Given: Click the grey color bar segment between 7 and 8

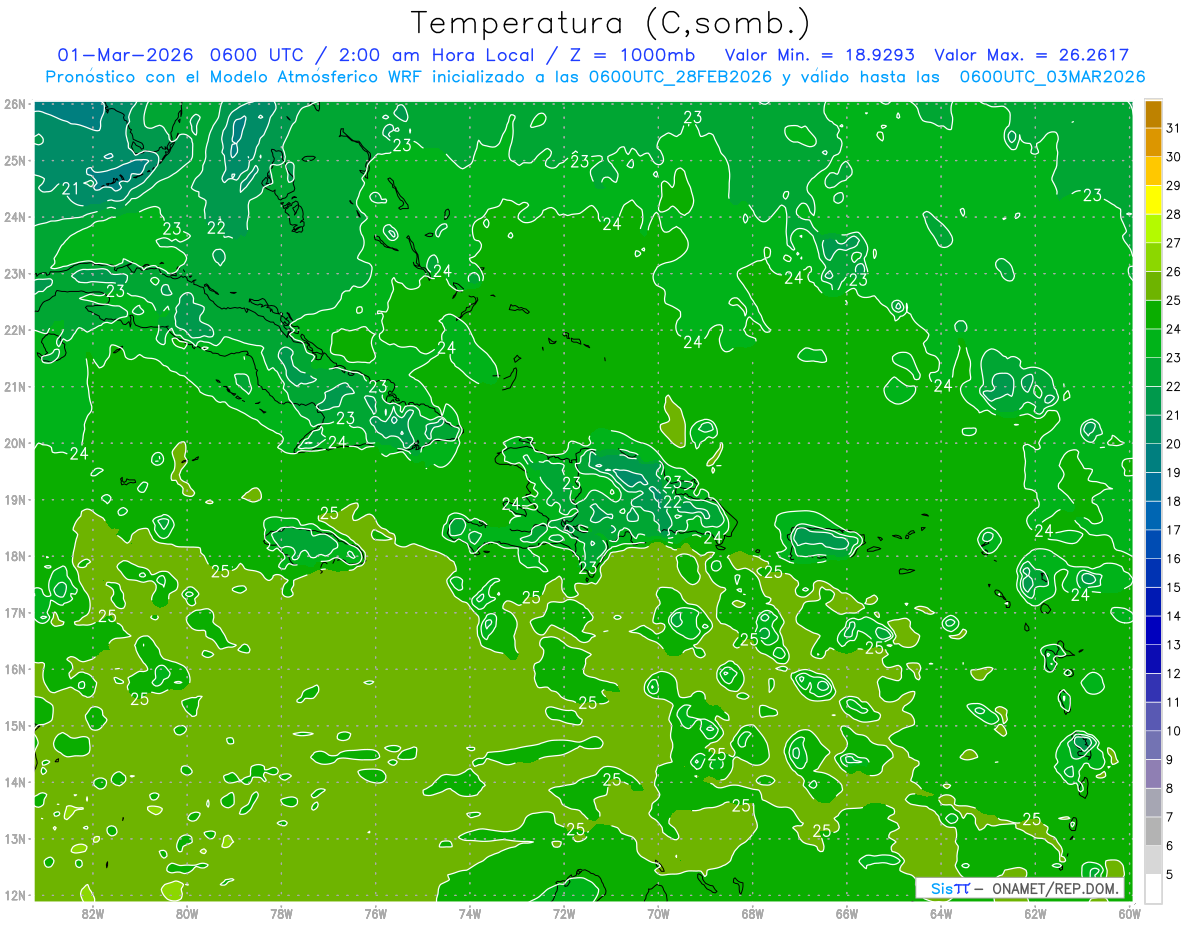Looking at the screenshot, I should [x=1153, y=803].
